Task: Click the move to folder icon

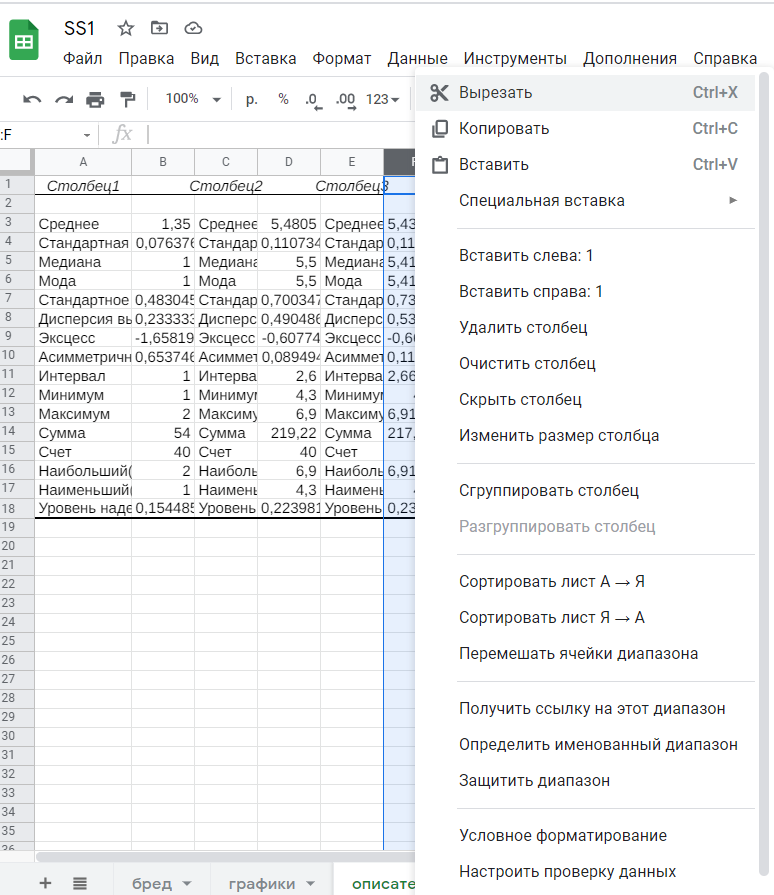Action: tap(159, 27)
